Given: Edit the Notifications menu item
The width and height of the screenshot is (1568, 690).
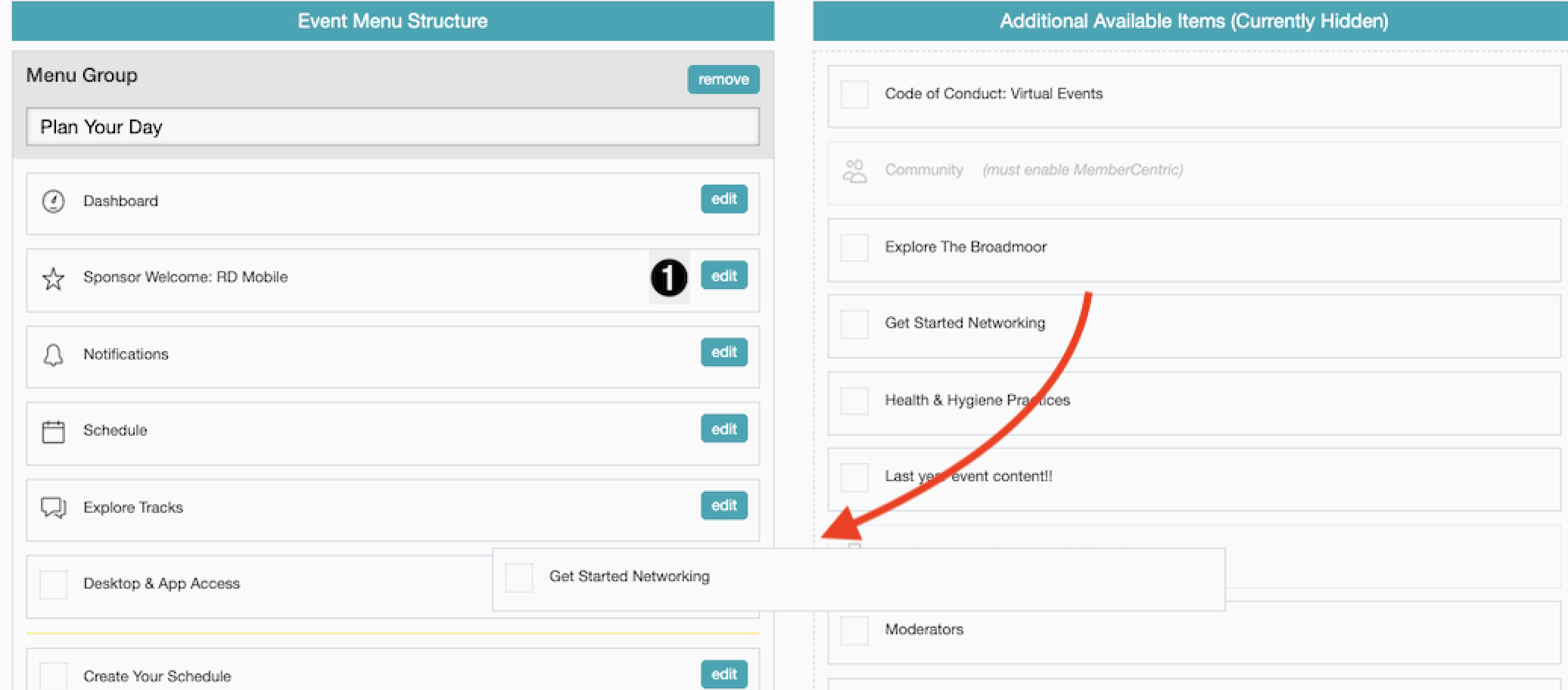Looking at the screenshot, I should [x=724, y=352].
